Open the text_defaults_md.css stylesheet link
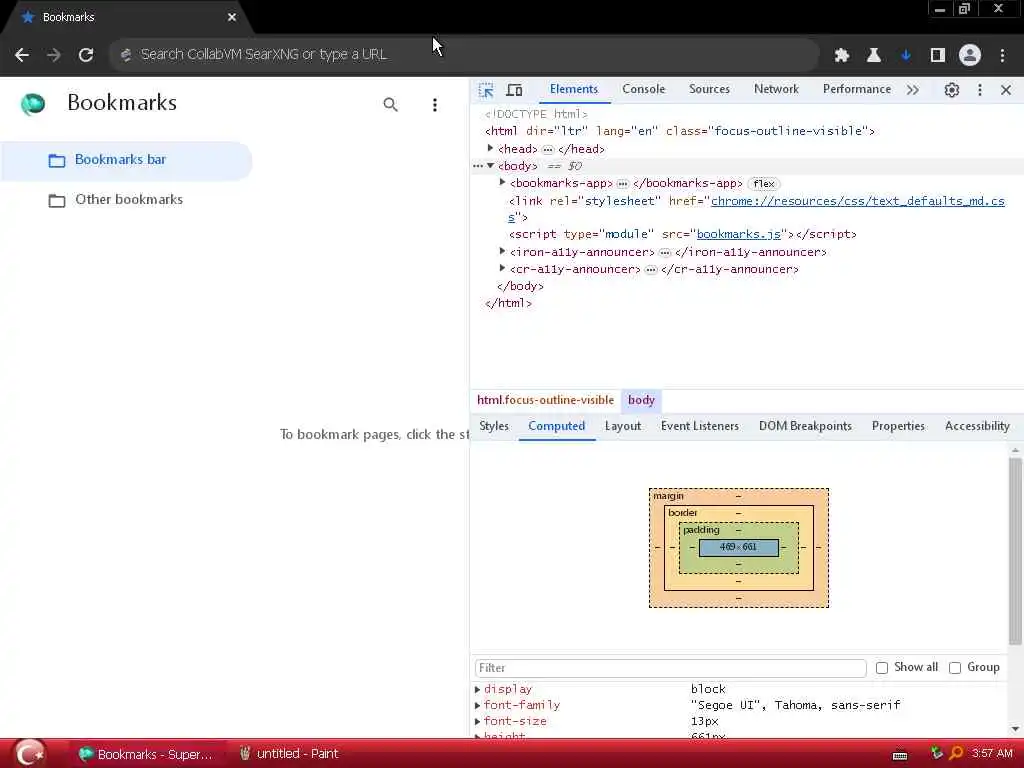 point(857,201)
